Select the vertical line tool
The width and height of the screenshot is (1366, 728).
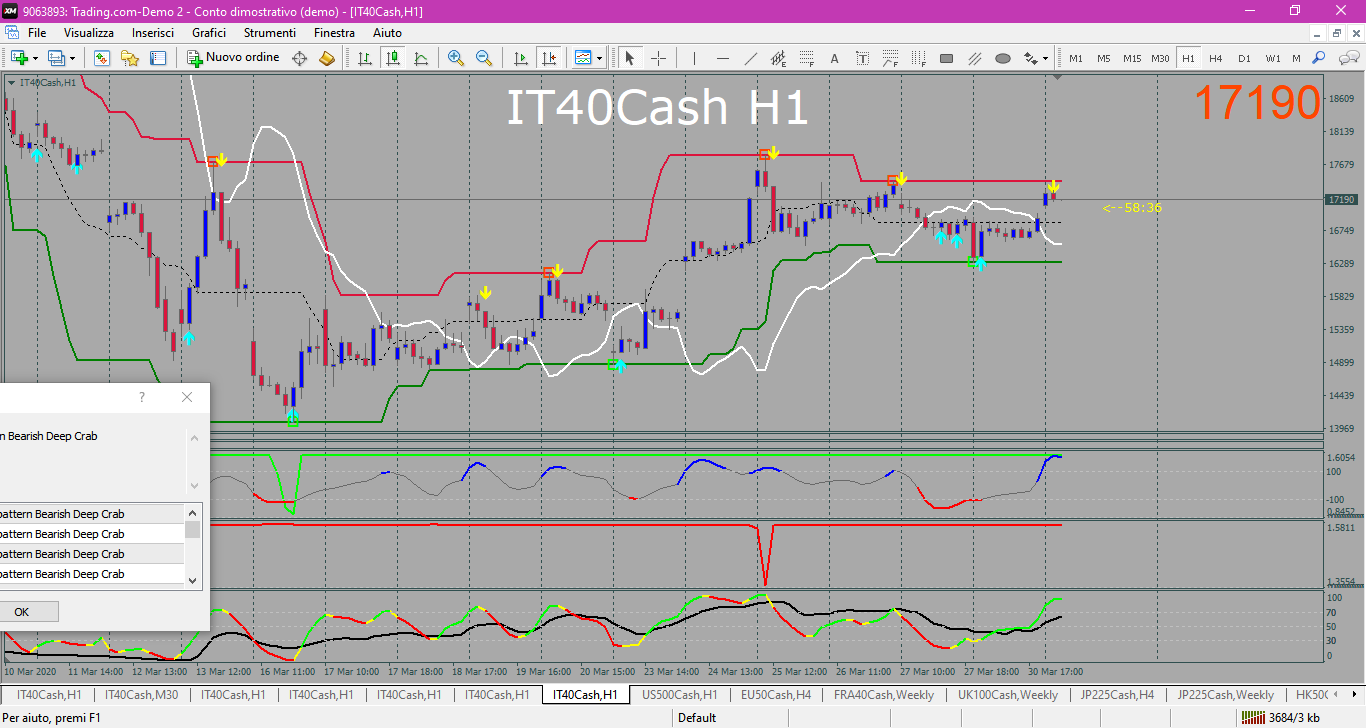point(694,58)
